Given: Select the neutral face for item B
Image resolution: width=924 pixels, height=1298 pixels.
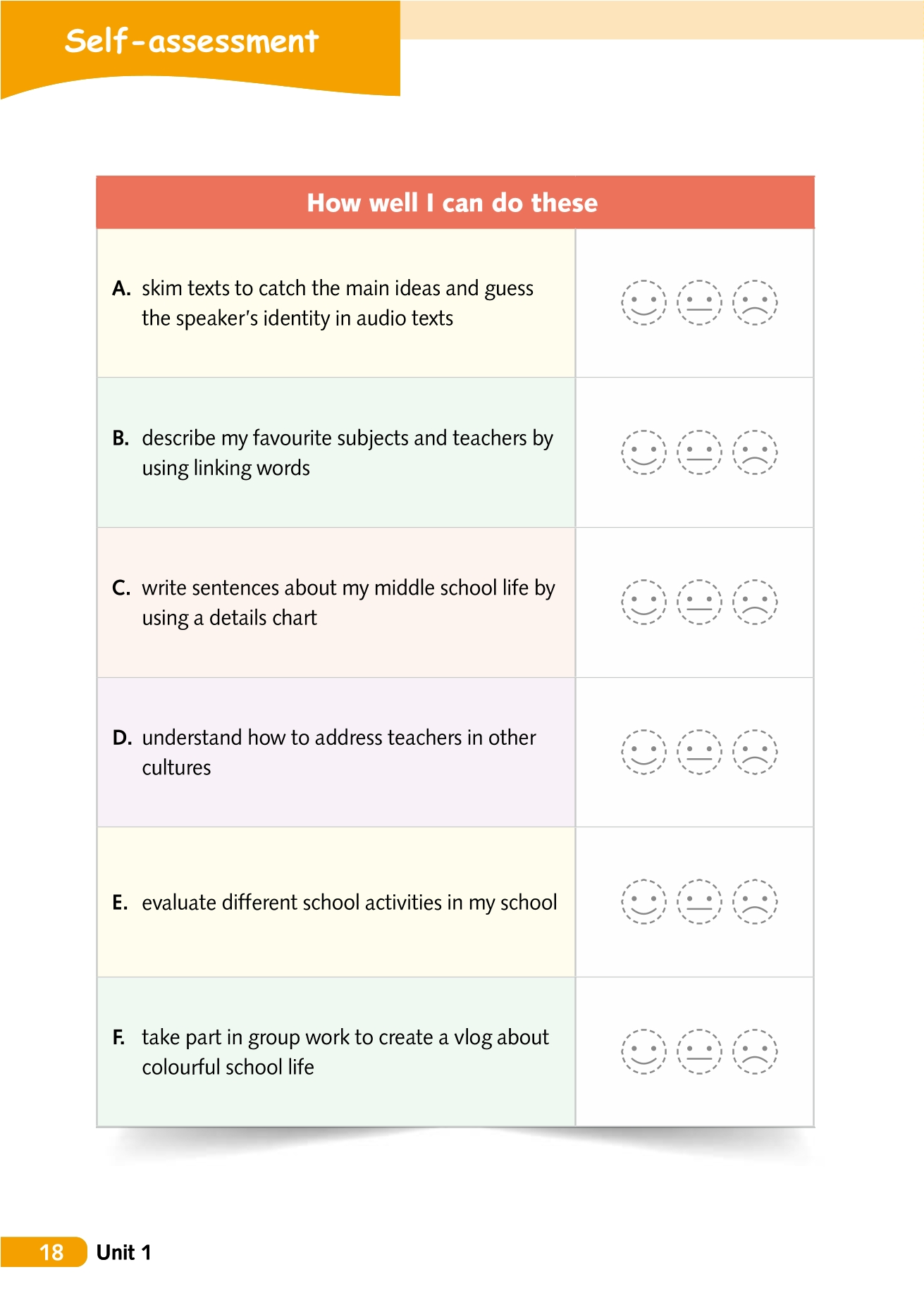Looking at the screenshot, I should pos(698,452).
